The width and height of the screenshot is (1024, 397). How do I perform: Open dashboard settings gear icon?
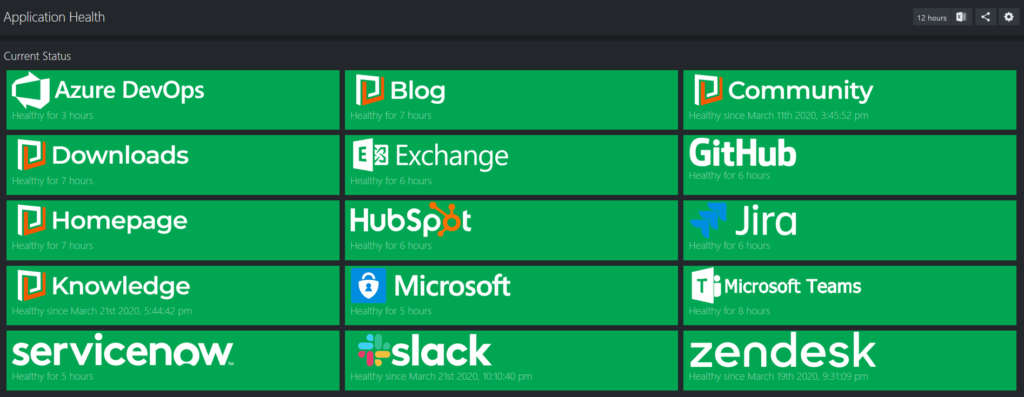[1008, 18]
